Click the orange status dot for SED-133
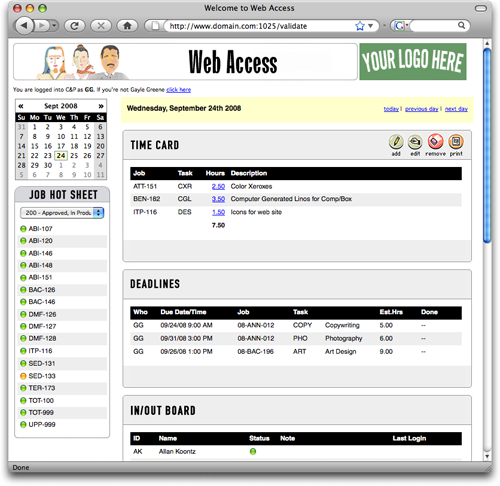500x486 pixels. [x=23, y=376]
